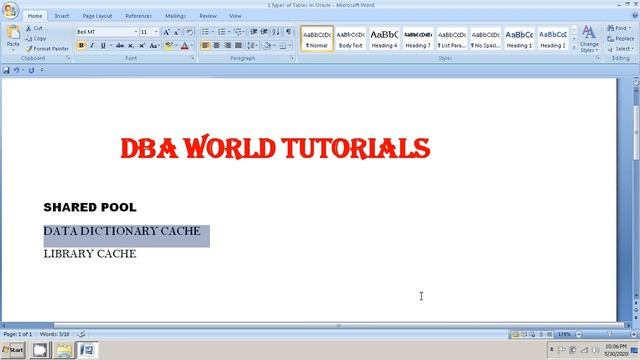Switch to Insert tab
The width and height of the screenshot is (640, 360).
click(62, 16)
